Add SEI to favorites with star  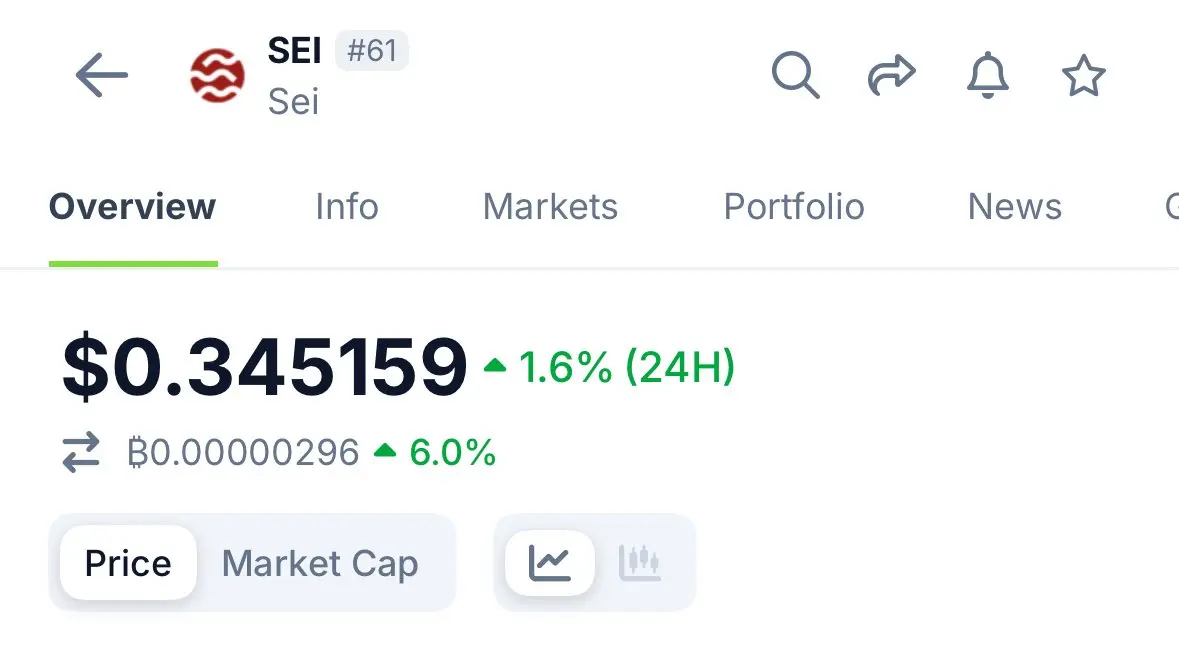click(1084, 75)
